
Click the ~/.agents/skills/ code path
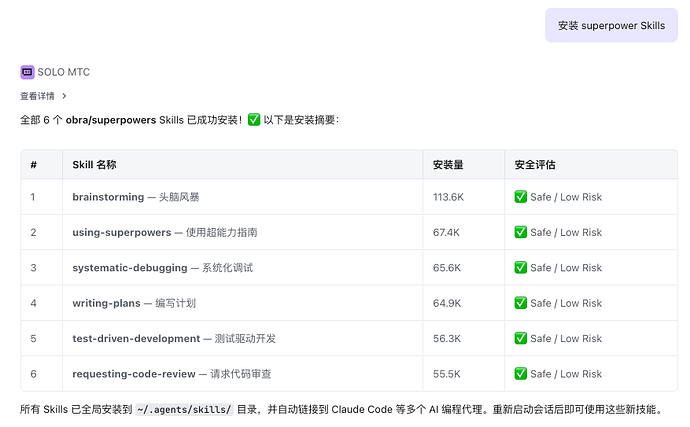pos(184,409)
